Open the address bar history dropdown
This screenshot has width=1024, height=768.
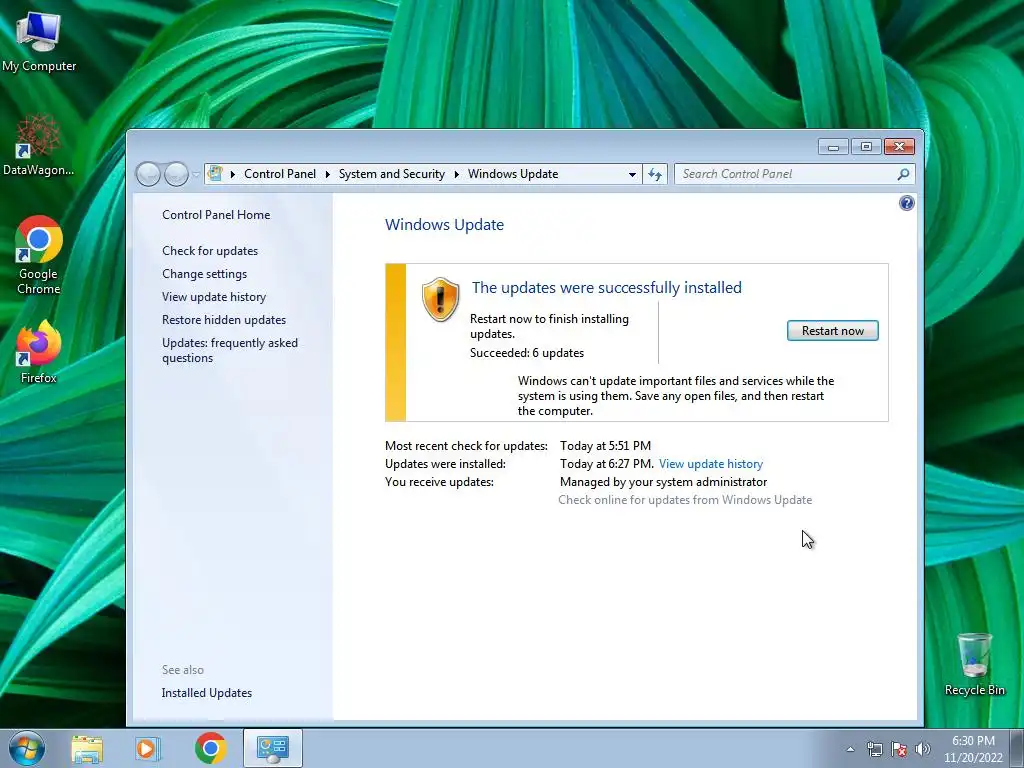click(632, 174)
